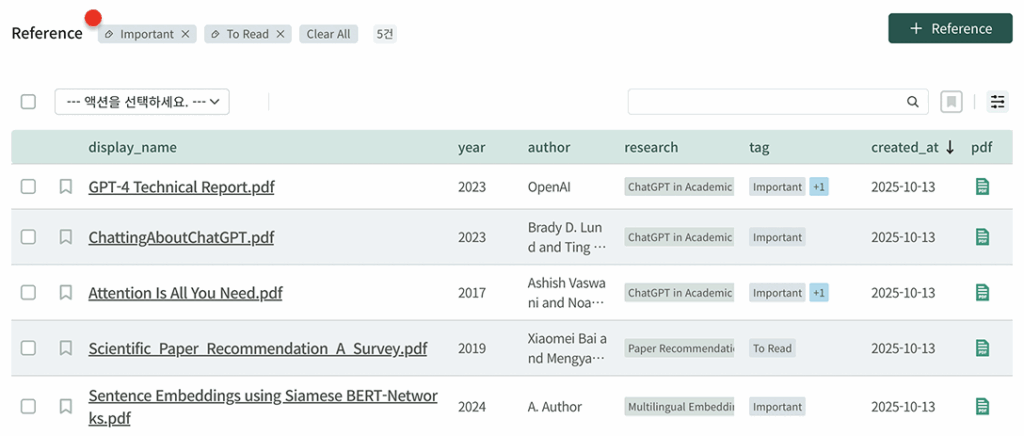This screenshot has height=436, width=1024.
Task: Open PDF icon for Attention Is All You Need
Action: point(982,293)
